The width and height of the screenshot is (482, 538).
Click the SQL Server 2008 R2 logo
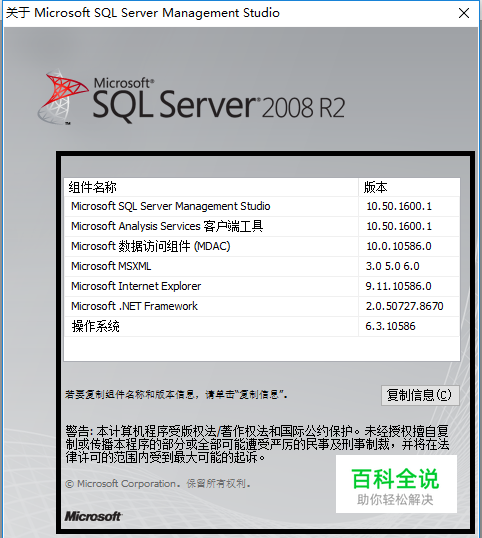191,97
